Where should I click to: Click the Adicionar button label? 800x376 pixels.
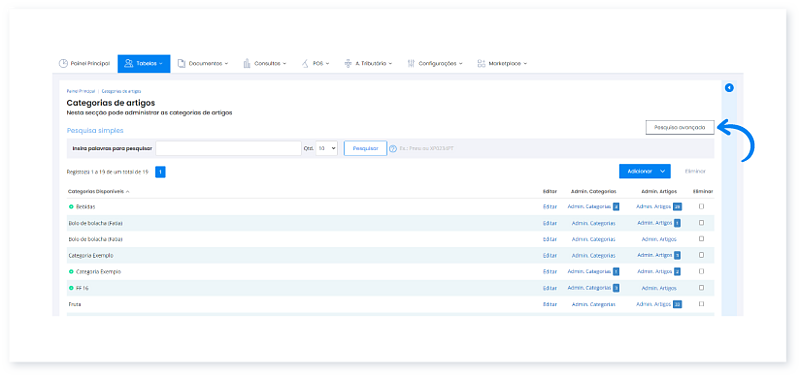pos(639,171)
